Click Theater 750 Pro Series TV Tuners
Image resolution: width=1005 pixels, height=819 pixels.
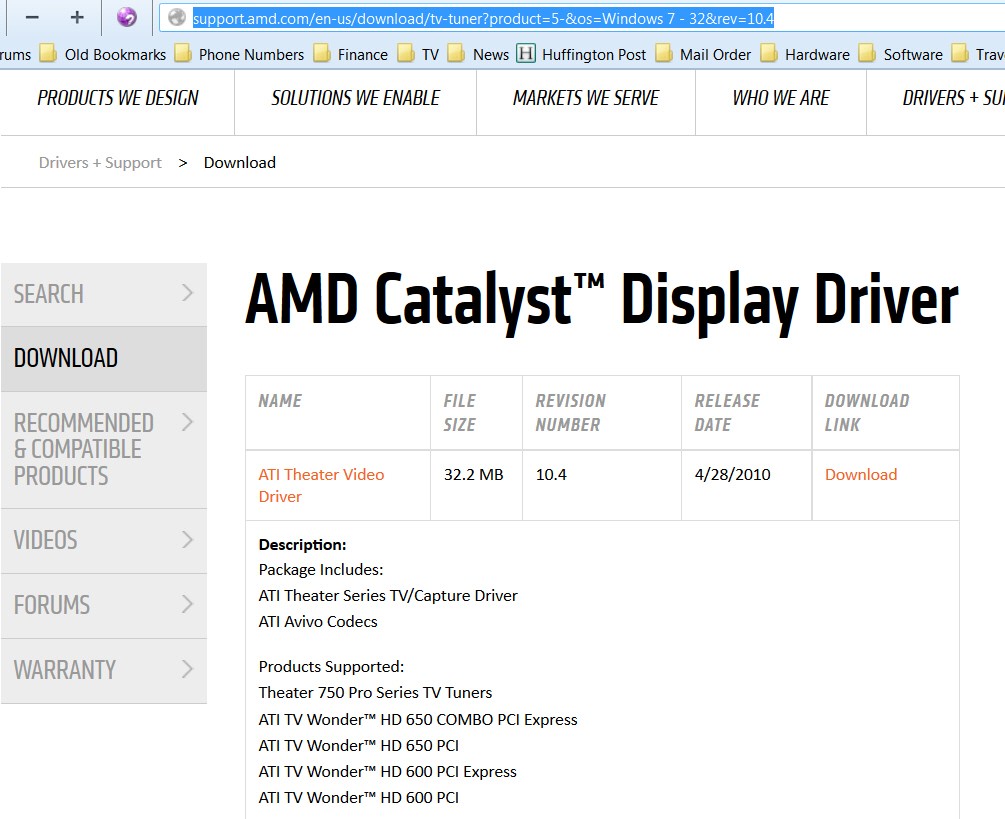[376, 693]
